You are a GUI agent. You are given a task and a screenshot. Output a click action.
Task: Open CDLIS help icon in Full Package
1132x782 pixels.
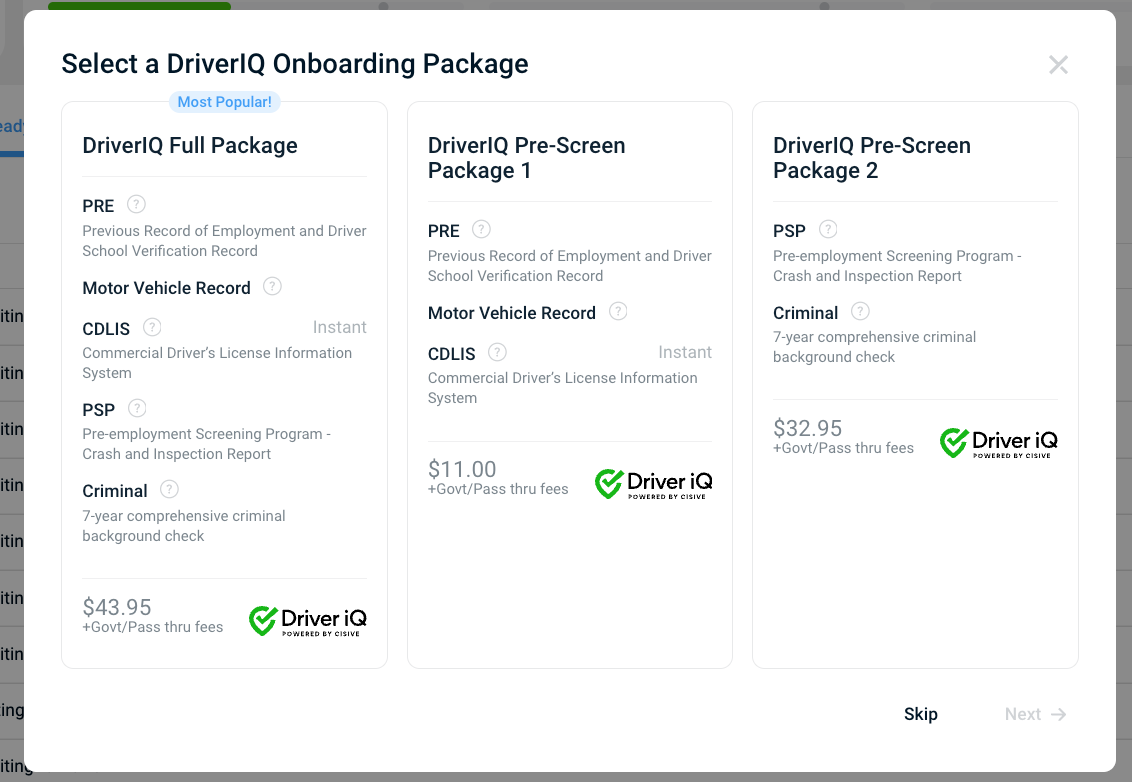(x=152, y=327)
